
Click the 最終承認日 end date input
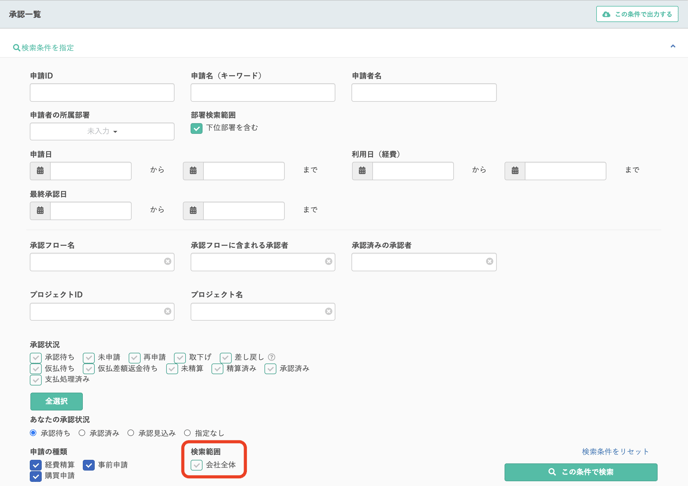pos(244,211)
